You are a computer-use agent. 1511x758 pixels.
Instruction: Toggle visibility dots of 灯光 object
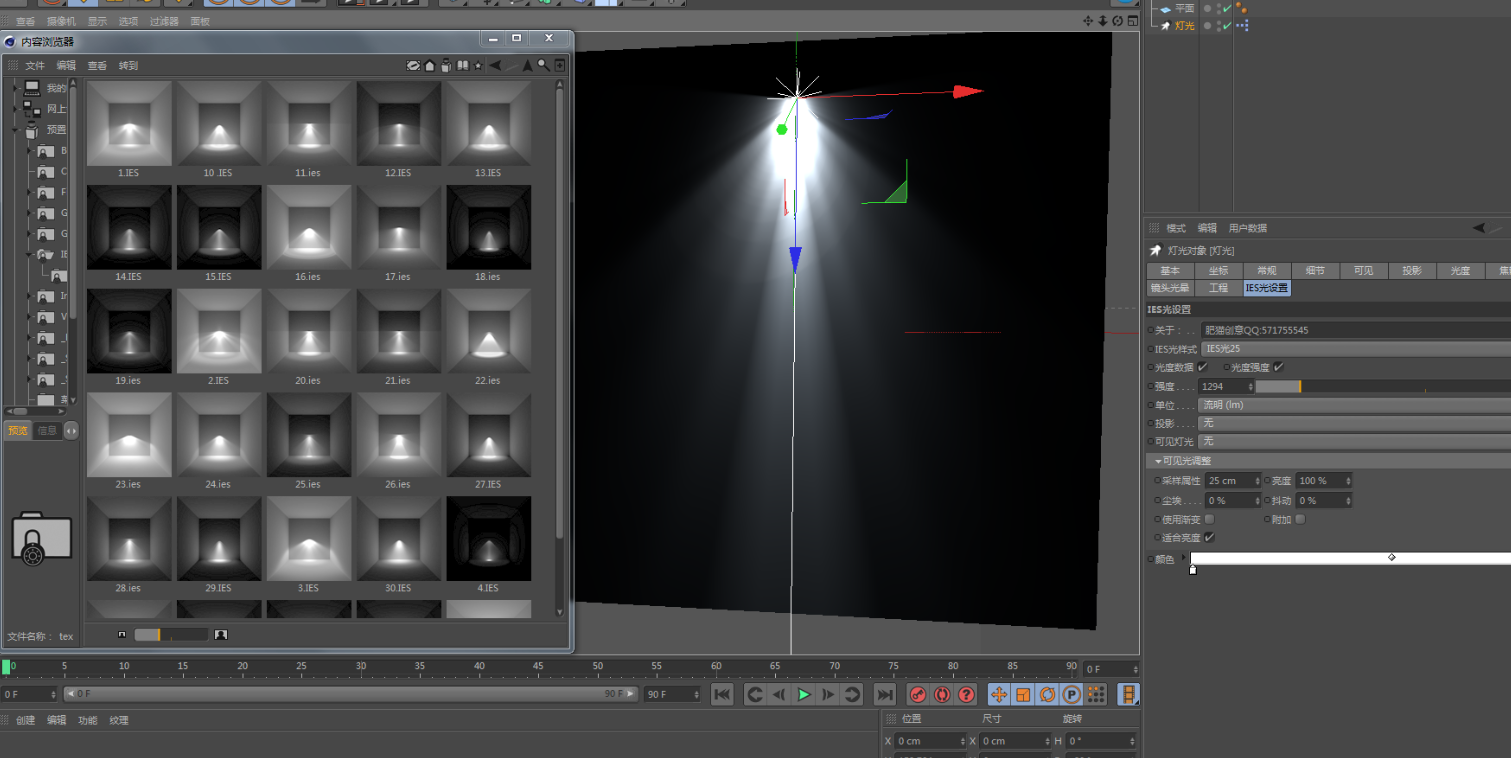(x=1219, y=25)
